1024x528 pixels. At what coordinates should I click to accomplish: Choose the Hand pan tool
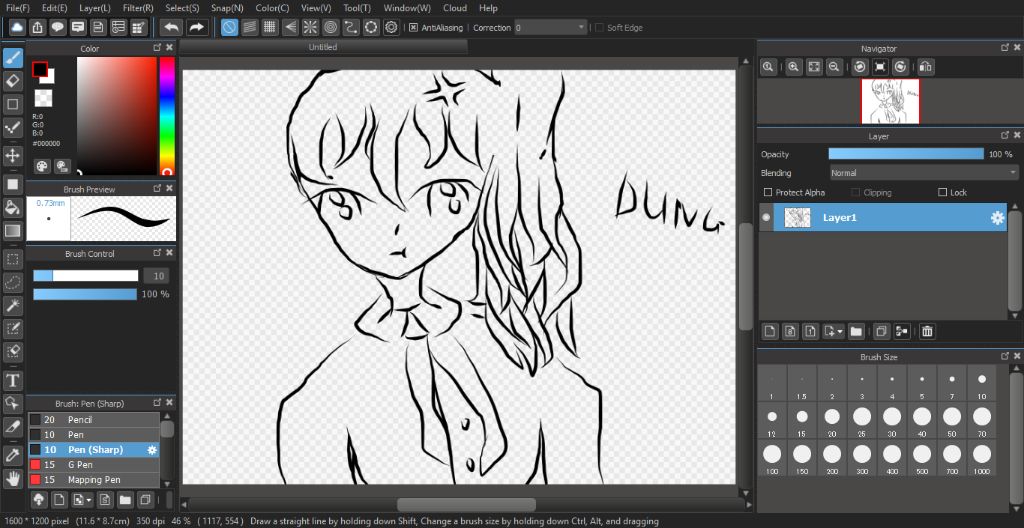13,479
